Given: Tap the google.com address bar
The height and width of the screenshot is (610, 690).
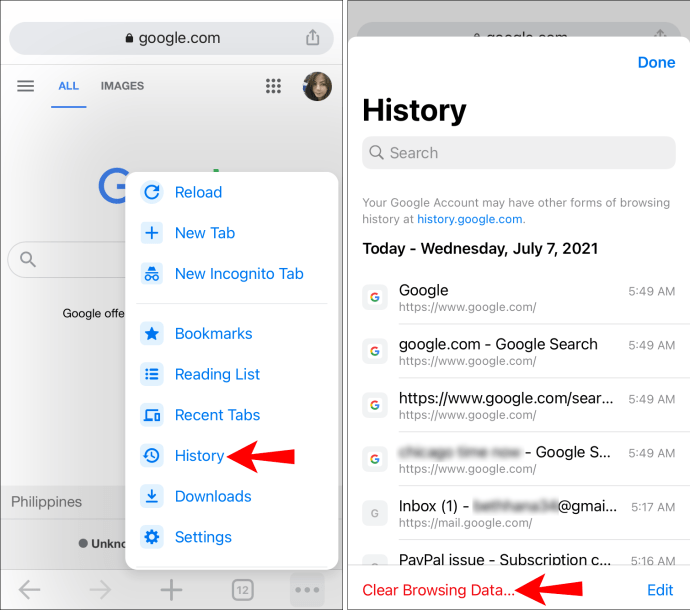Looking at the screenshot, I should coord(171,38).
